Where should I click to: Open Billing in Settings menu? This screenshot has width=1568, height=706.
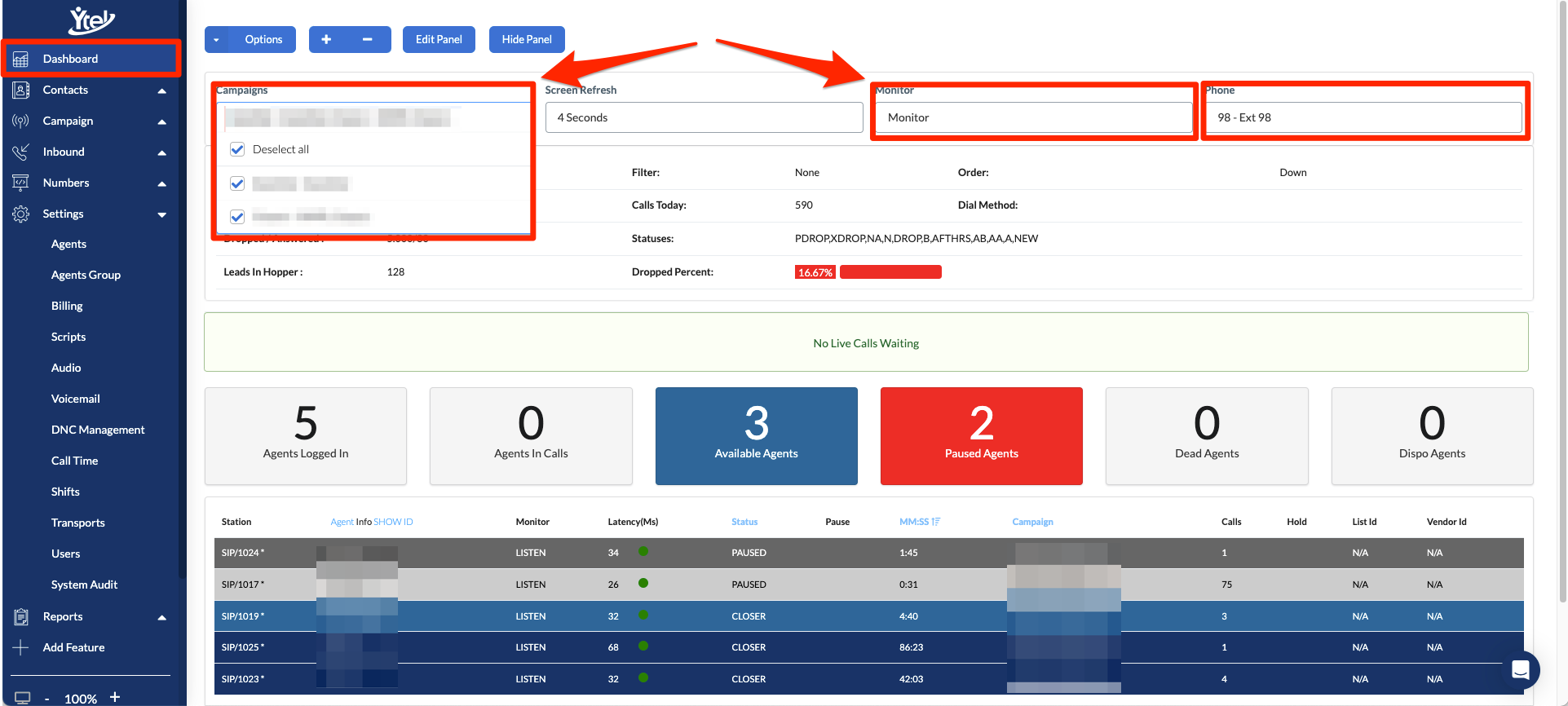click(67, 306)
